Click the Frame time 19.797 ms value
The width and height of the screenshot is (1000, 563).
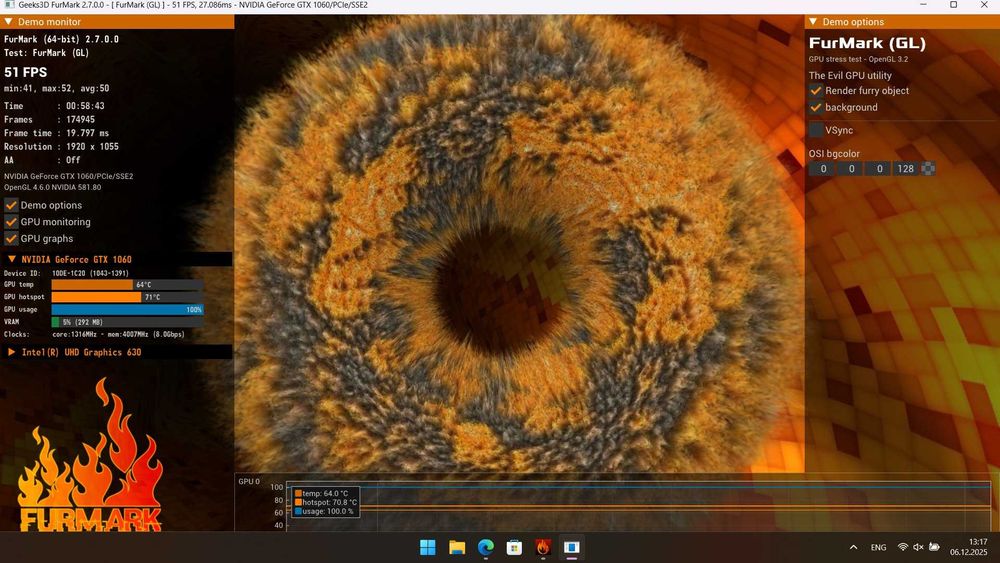[87, 133]
